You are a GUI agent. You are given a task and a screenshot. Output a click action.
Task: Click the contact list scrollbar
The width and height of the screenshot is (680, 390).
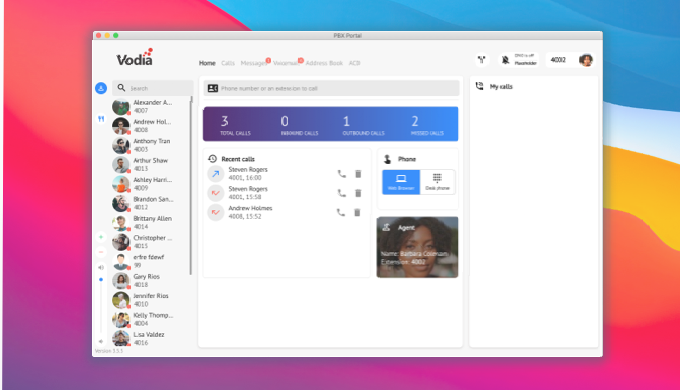191,186
